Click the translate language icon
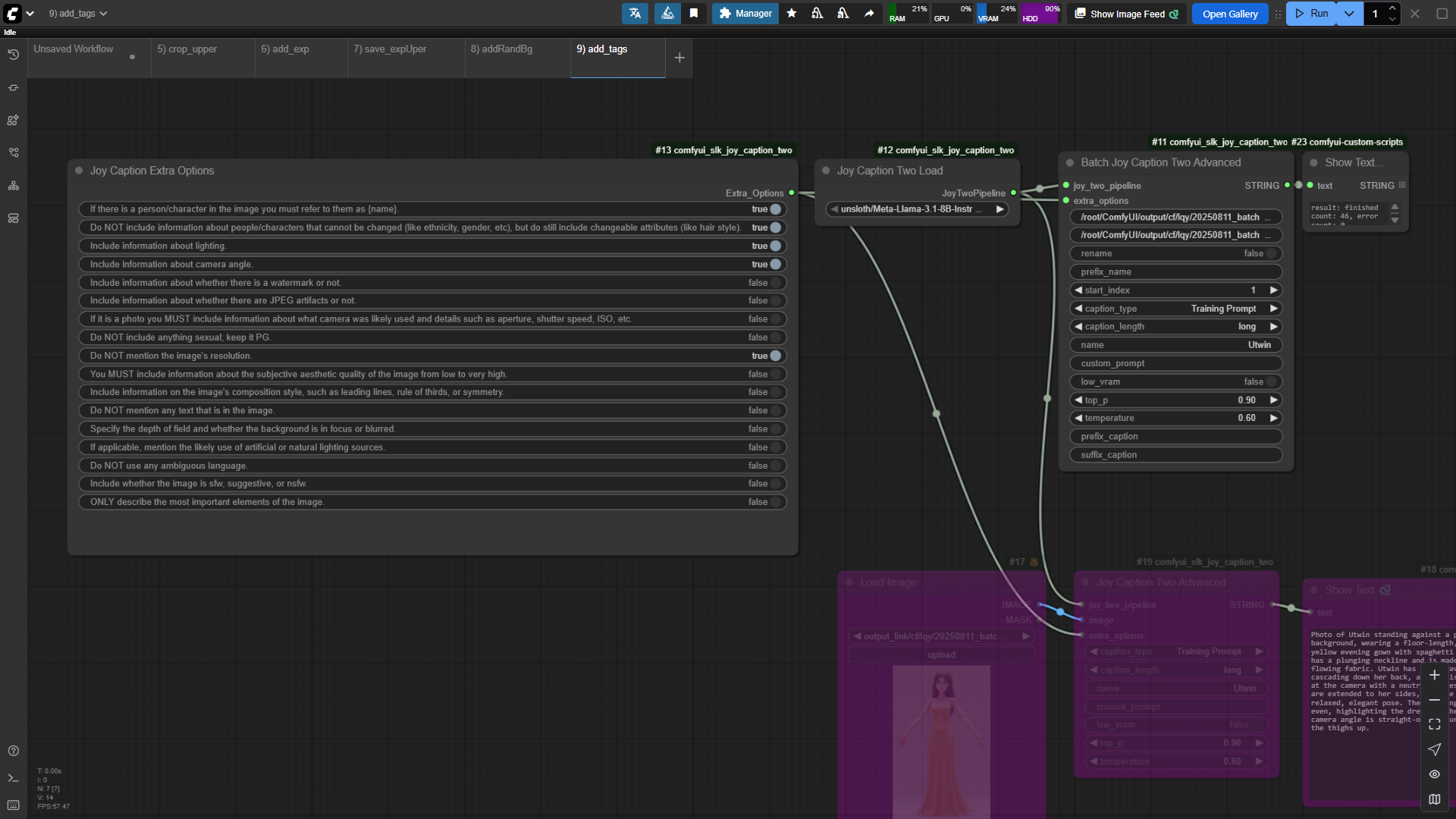 [x=635, y=13]
